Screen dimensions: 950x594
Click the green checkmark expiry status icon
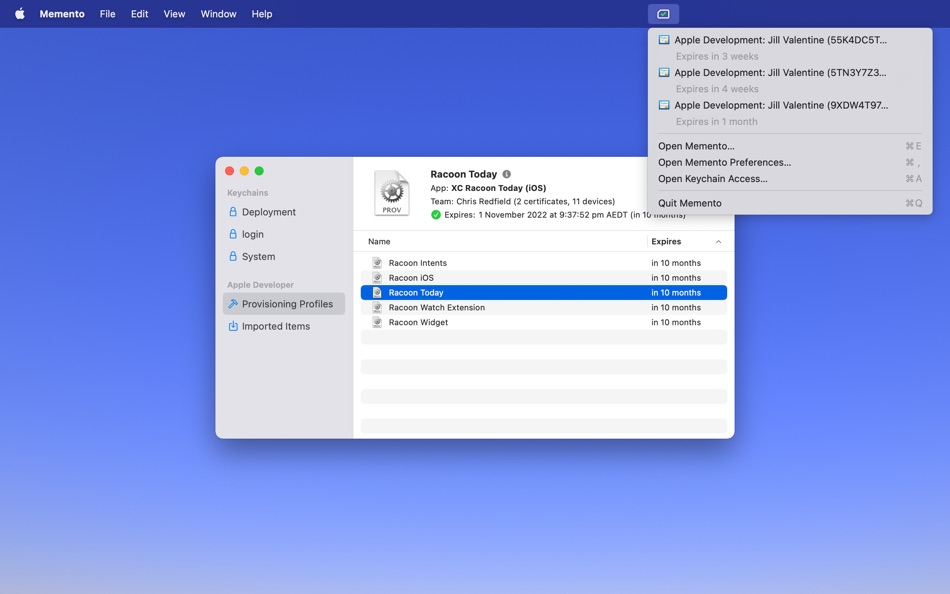pos(436,215)
